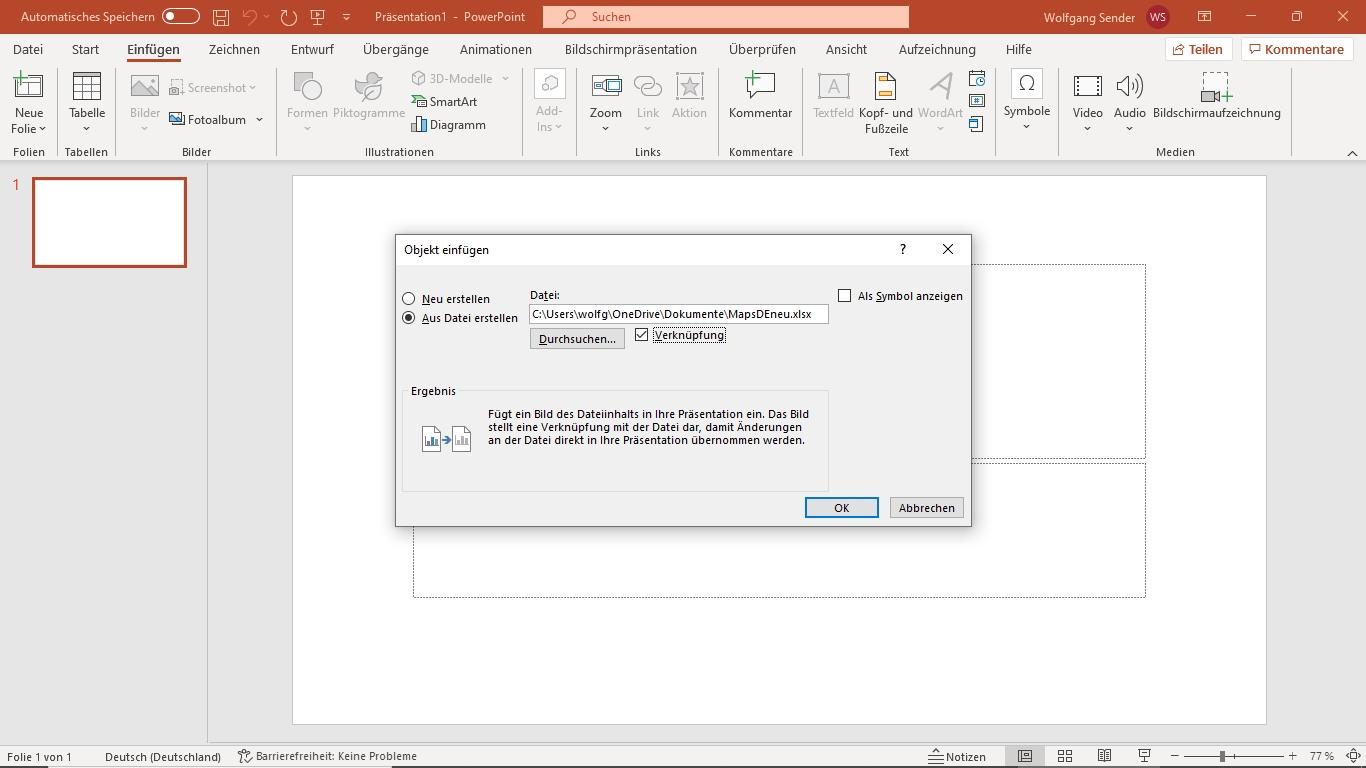Viewport: 1366px width, 768px height.
Task: Click the Teilen button
Action: pyautogui.click(x=1198, y=49)
